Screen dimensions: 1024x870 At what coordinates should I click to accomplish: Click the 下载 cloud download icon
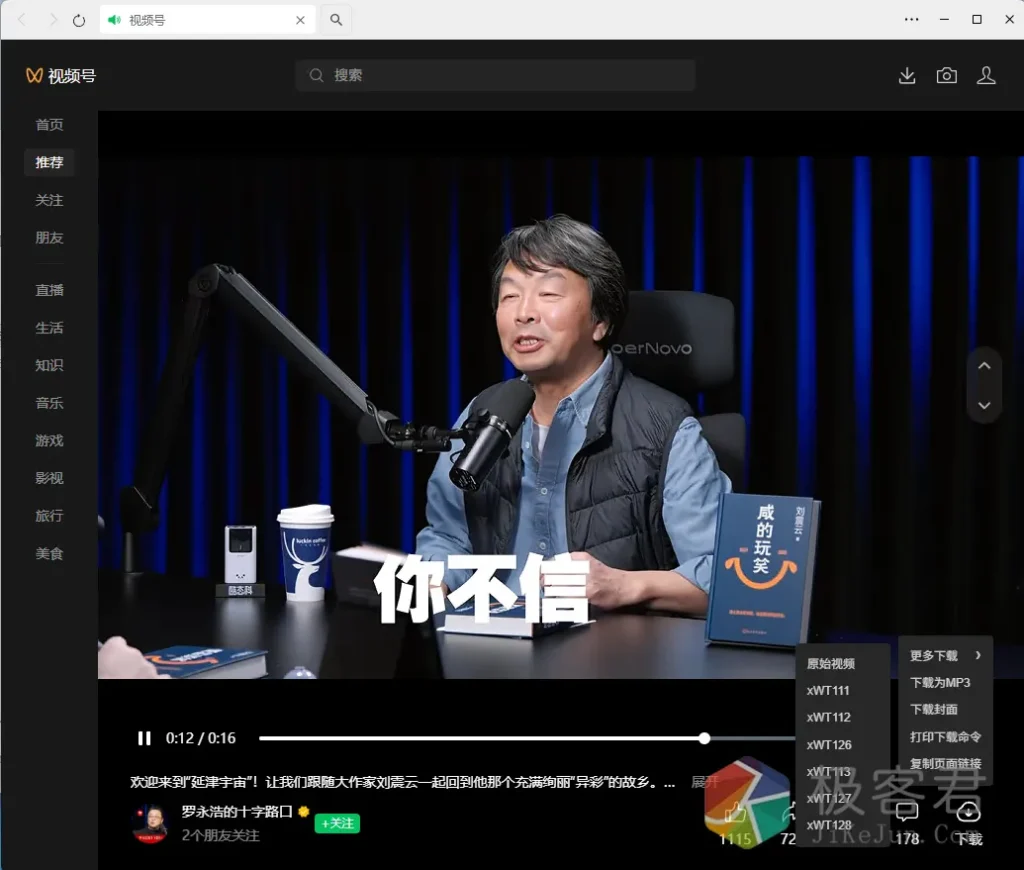point(968,812)
